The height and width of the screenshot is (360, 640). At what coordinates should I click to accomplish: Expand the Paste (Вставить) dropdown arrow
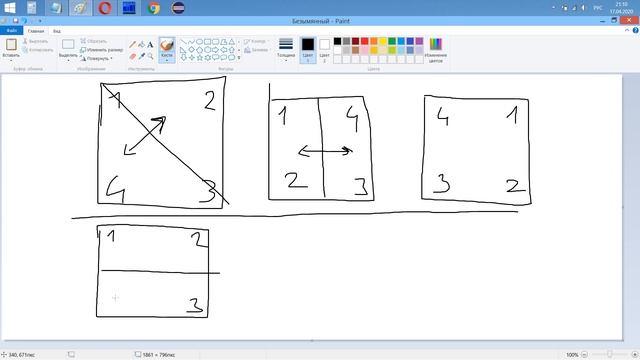pos(11,60)
